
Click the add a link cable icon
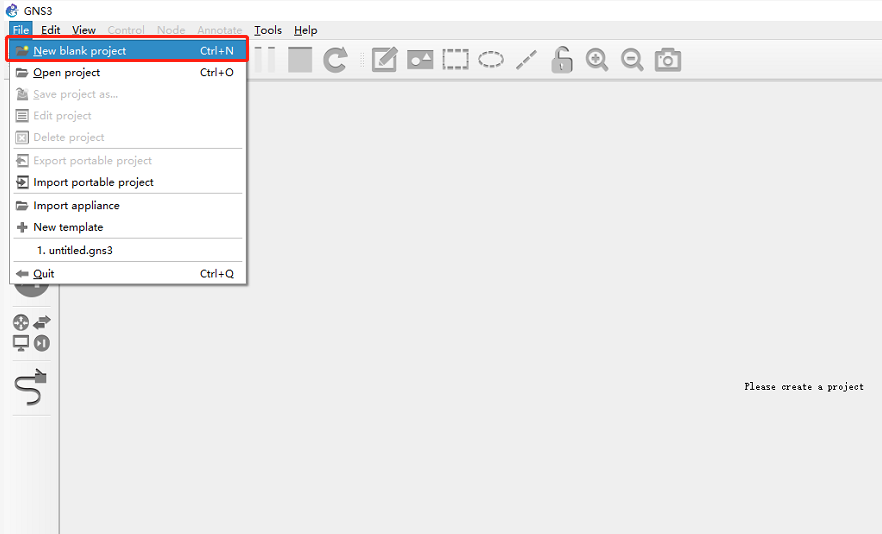pyautogui.click(x=31, y=387)
